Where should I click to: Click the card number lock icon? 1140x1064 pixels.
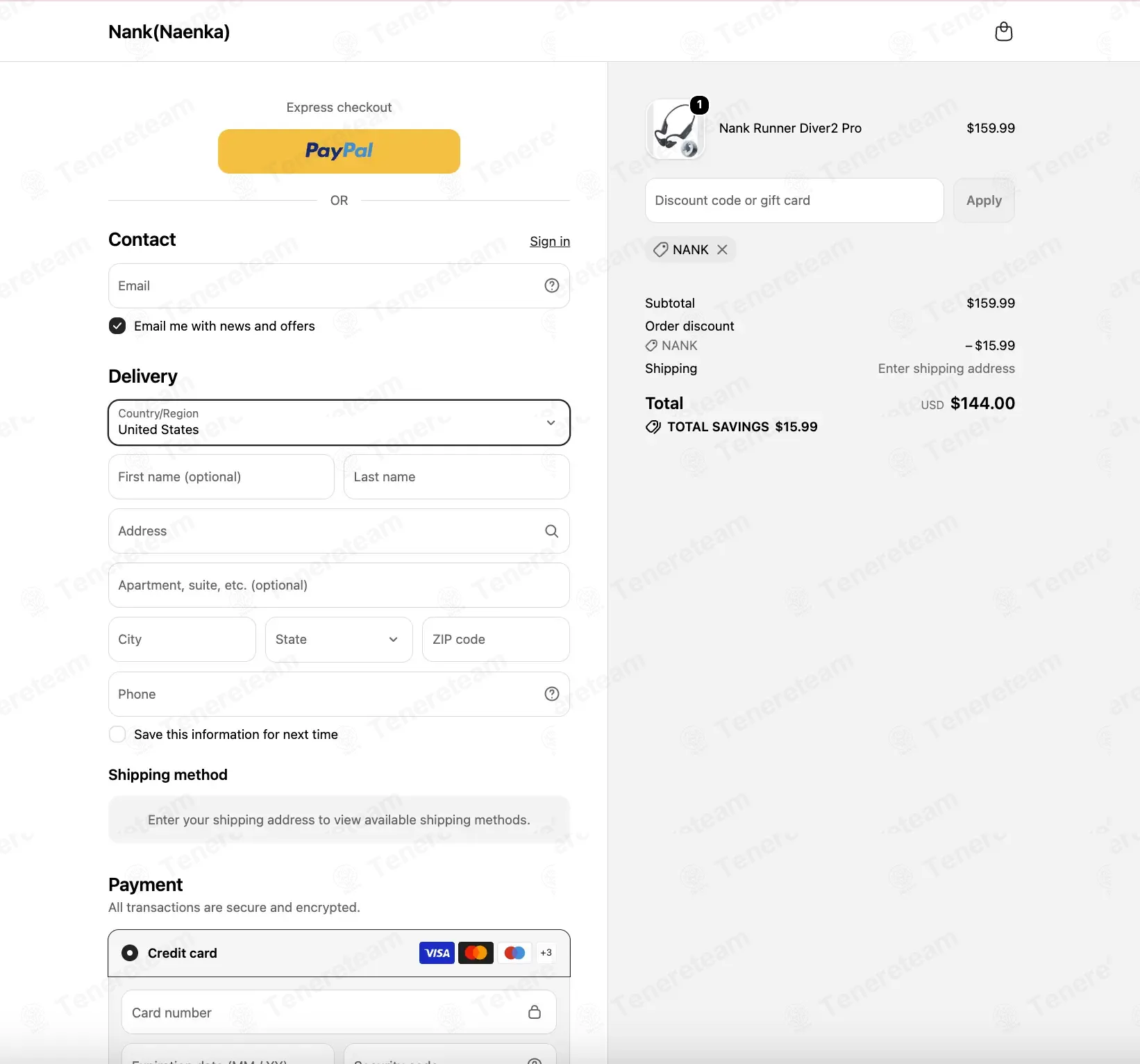tap(535, 1012)
